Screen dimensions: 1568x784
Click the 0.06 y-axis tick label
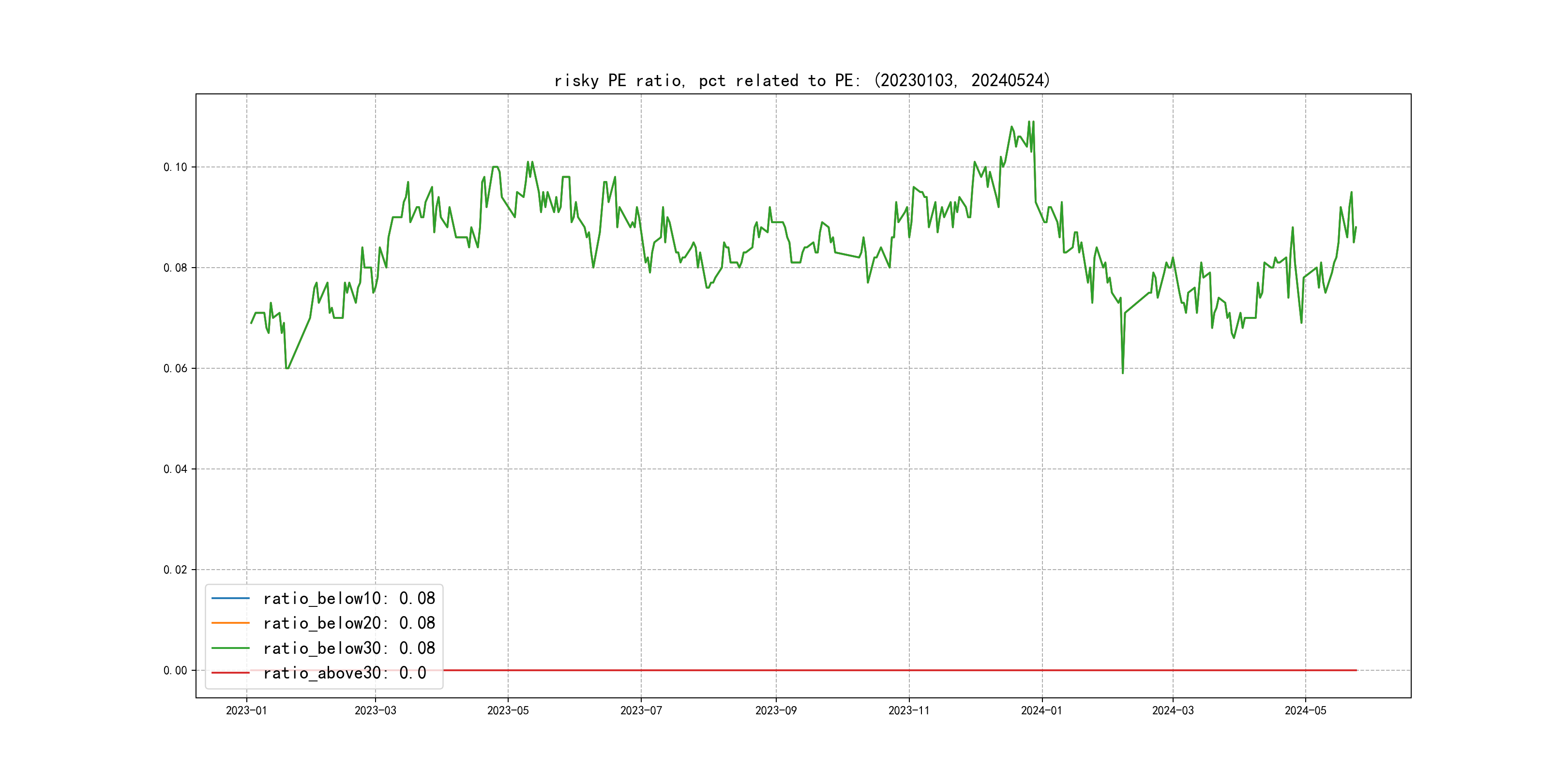coord(175,368)
